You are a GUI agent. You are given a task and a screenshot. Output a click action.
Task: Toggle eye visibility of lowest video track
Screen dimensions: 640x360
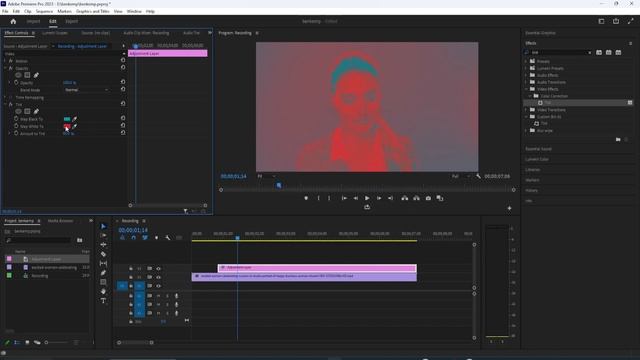pyautogui.click(x=158, y=286)
